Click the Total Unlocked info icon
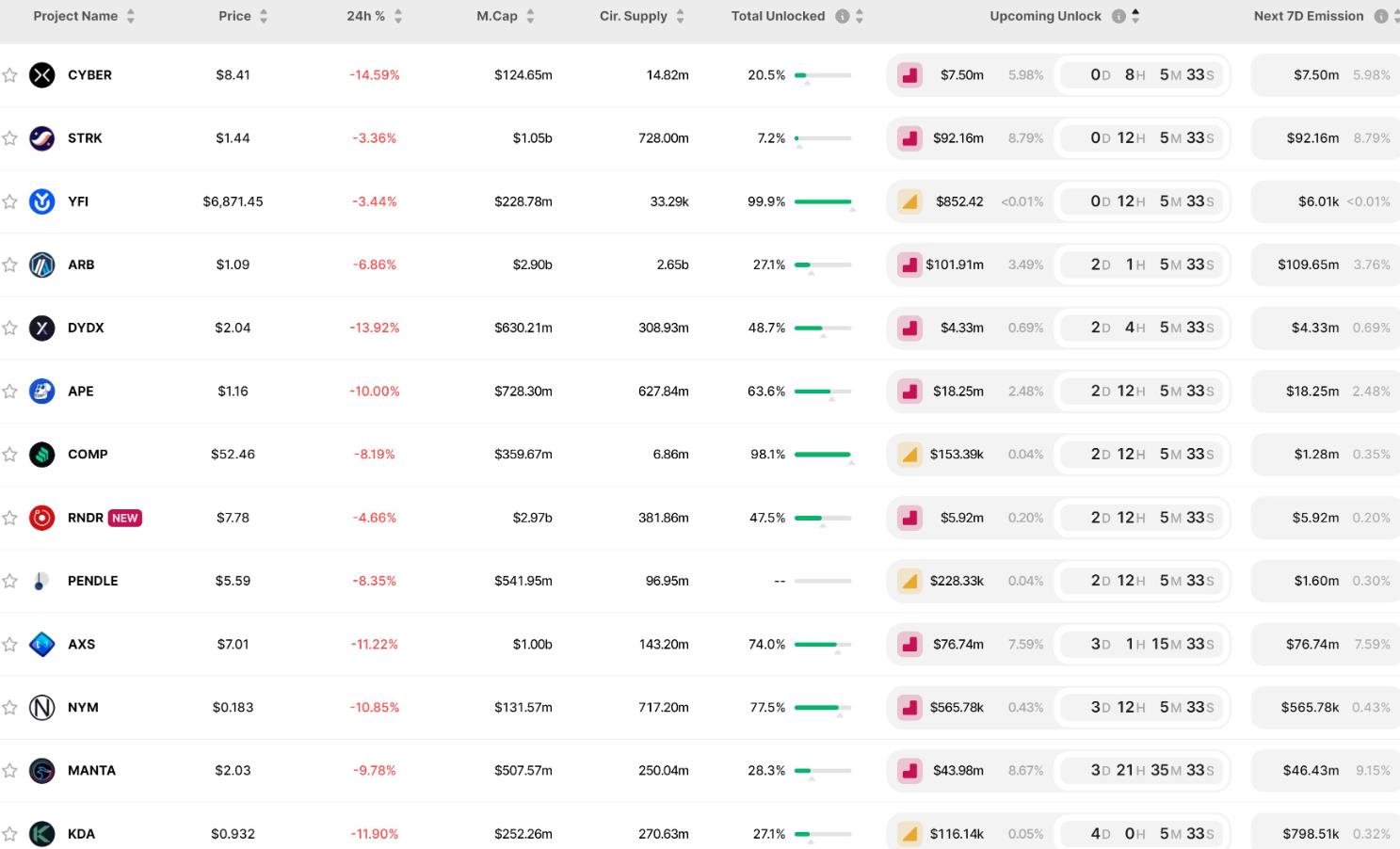 [843, 16]
